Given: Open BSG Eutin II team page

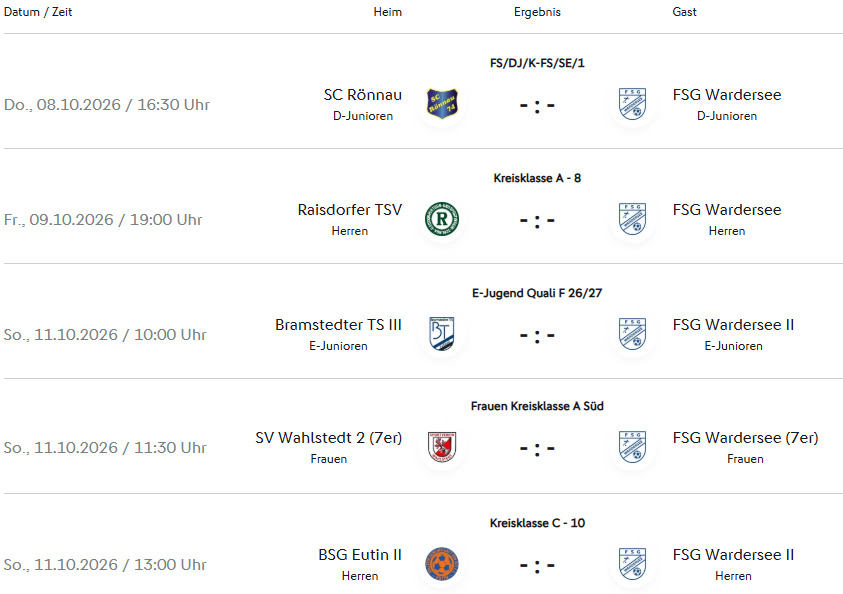Looking at the screenshot, I should [x=360, y=555].
